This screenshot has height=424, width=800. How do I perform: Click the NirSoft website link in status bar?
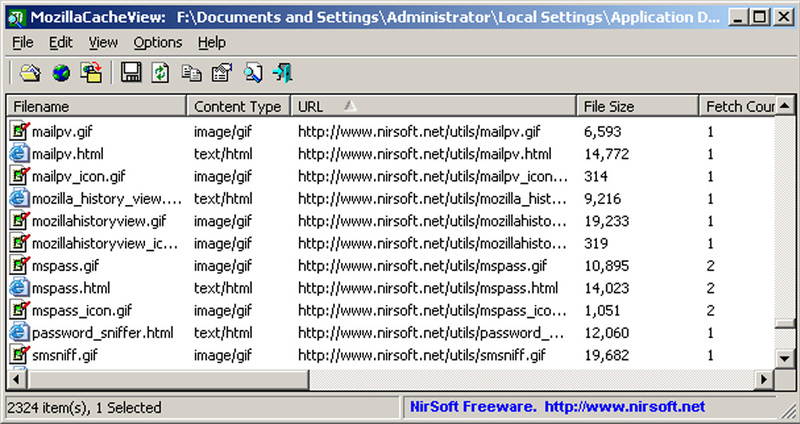(624, 407)
